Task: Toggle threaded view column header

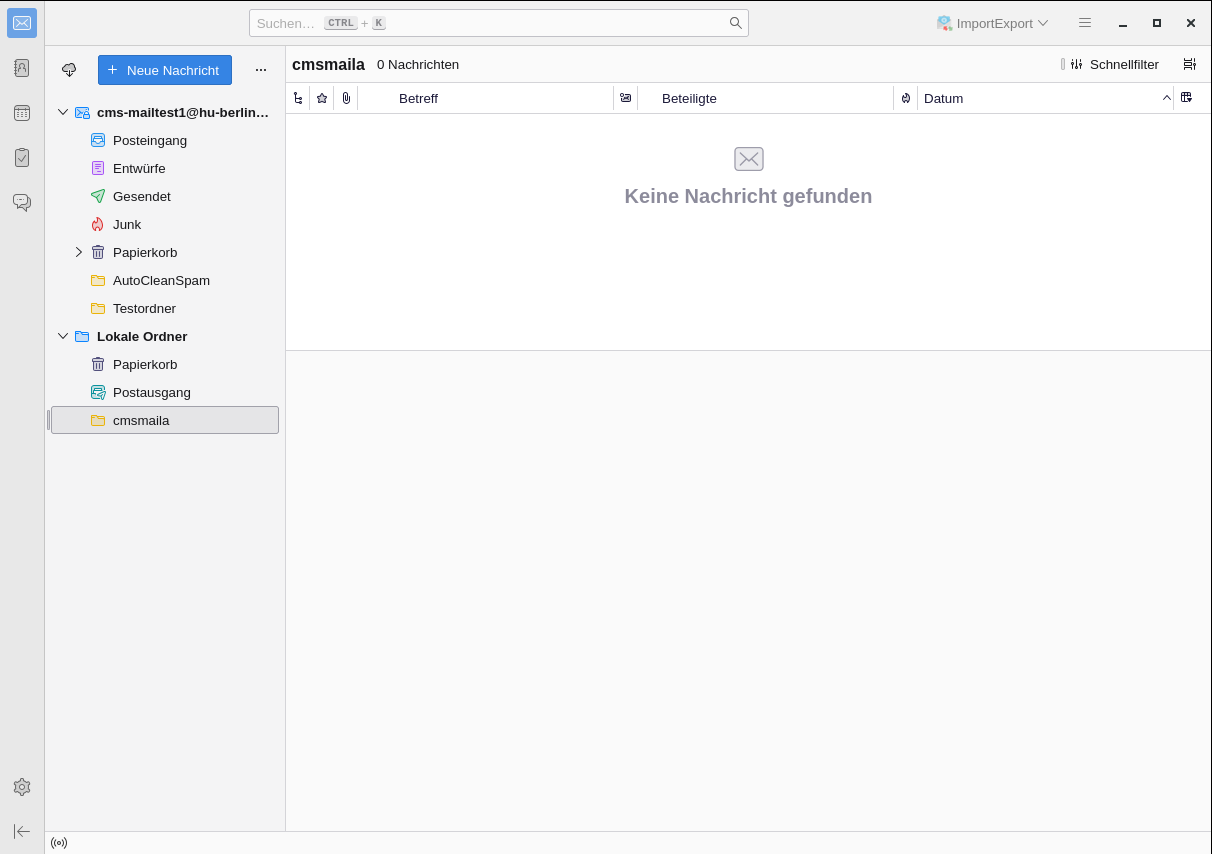Action: (298, 98)
